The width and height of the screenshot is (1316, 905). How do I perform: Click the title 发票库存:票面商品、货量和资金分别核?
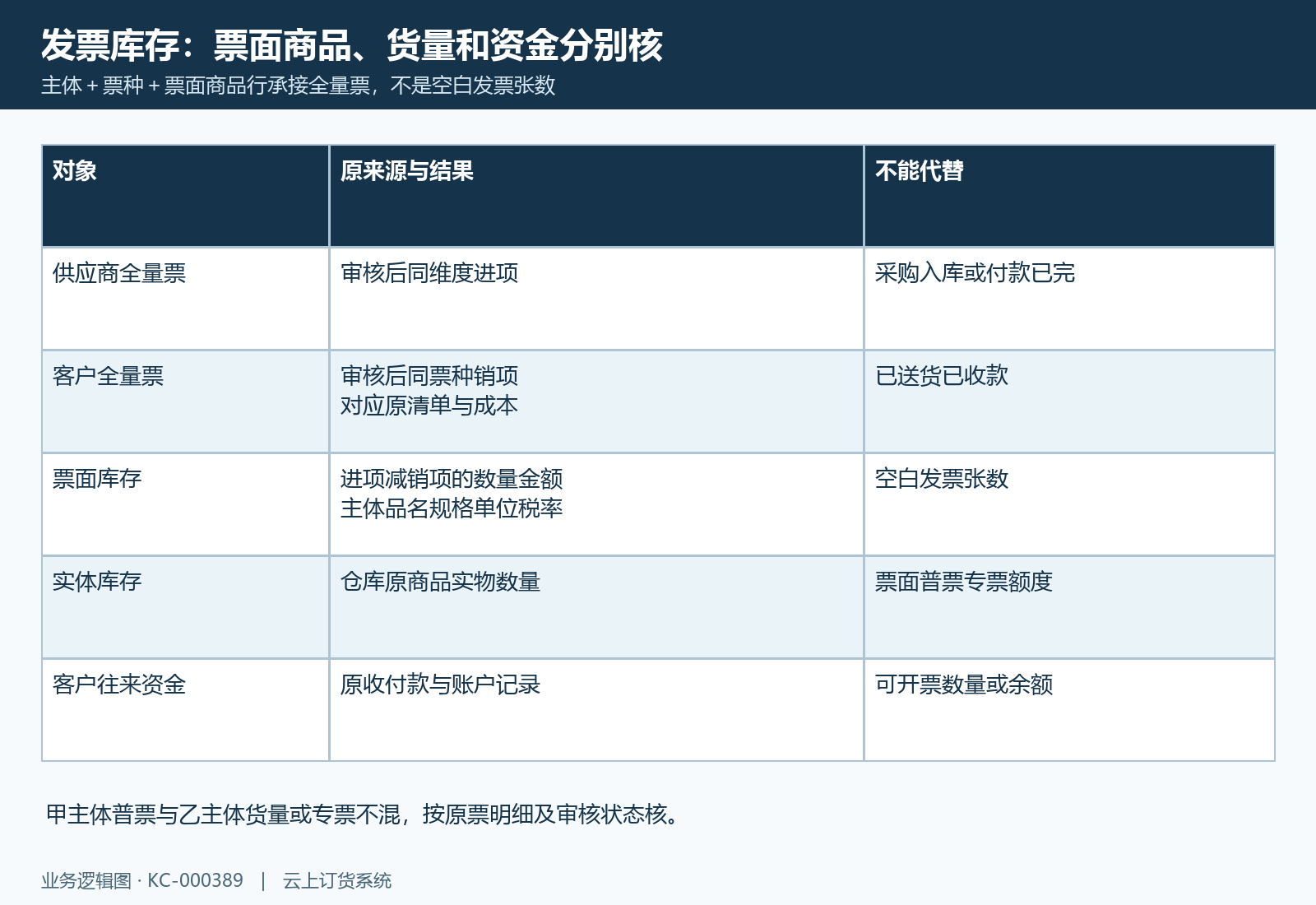[352, 45]
